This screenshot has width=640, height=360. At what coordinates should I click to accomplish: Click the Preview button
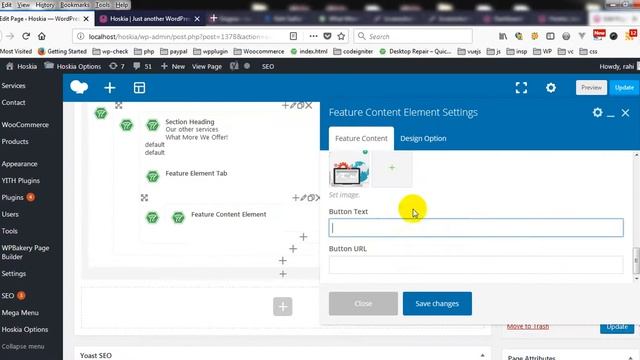click(x=591, y=87)
